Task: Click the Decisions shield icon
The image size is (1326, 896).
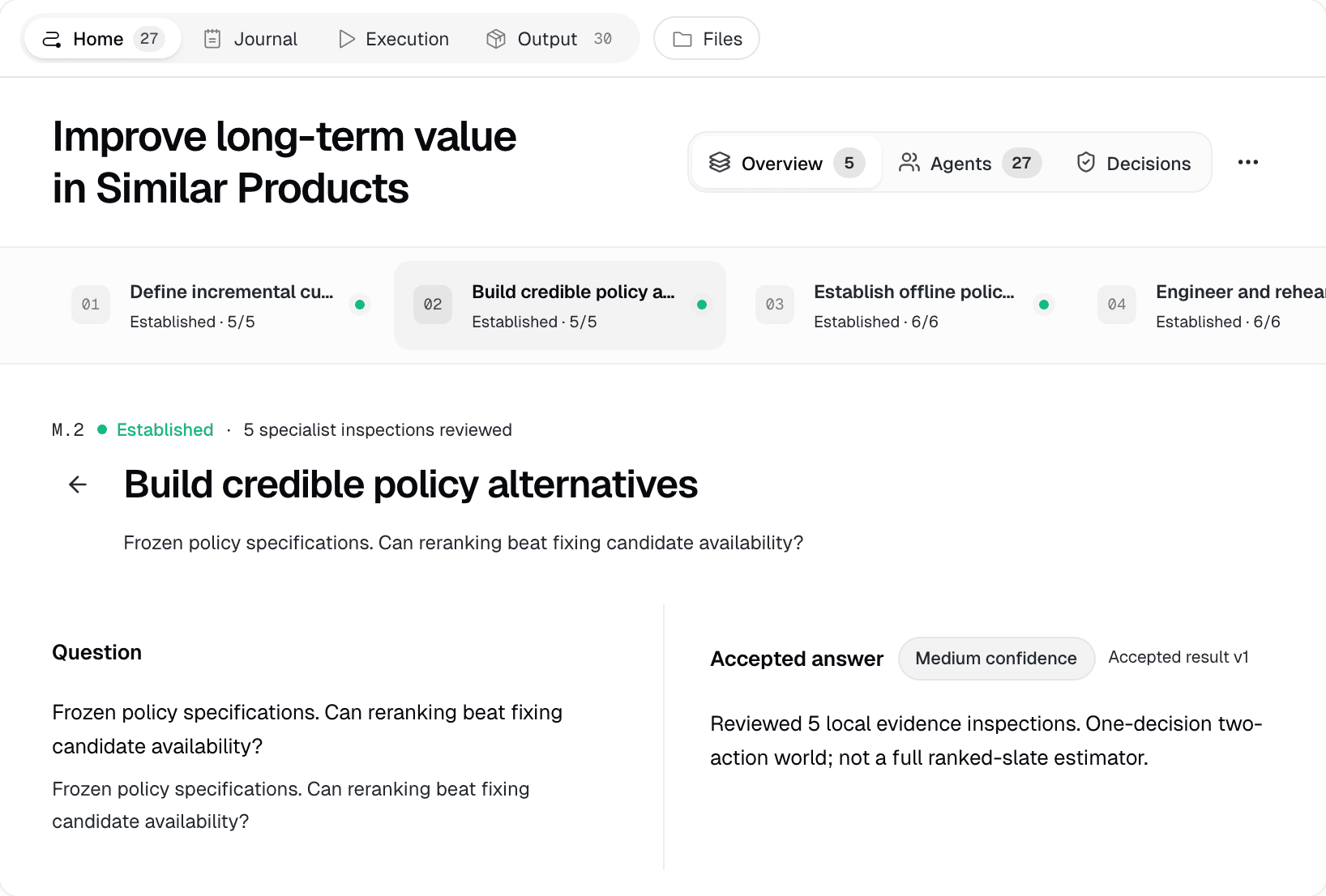Action: pos(1086,163)
